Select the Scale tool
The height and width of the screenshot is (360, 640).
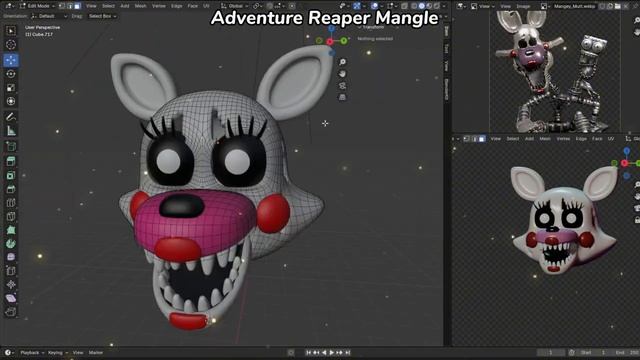[11, 88]
